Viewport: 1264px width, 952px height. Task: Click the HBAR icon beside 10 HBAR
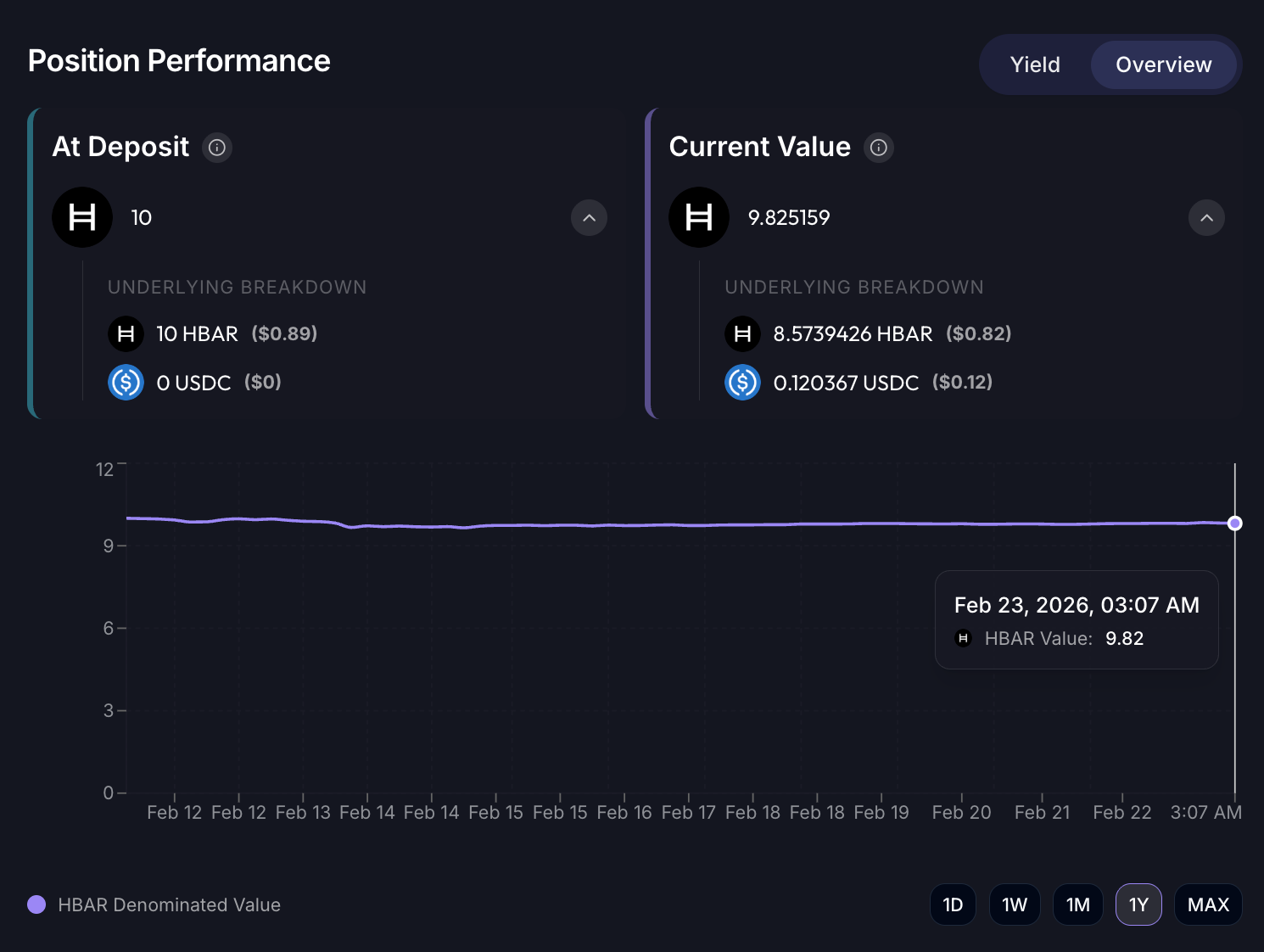pos(126,333)
